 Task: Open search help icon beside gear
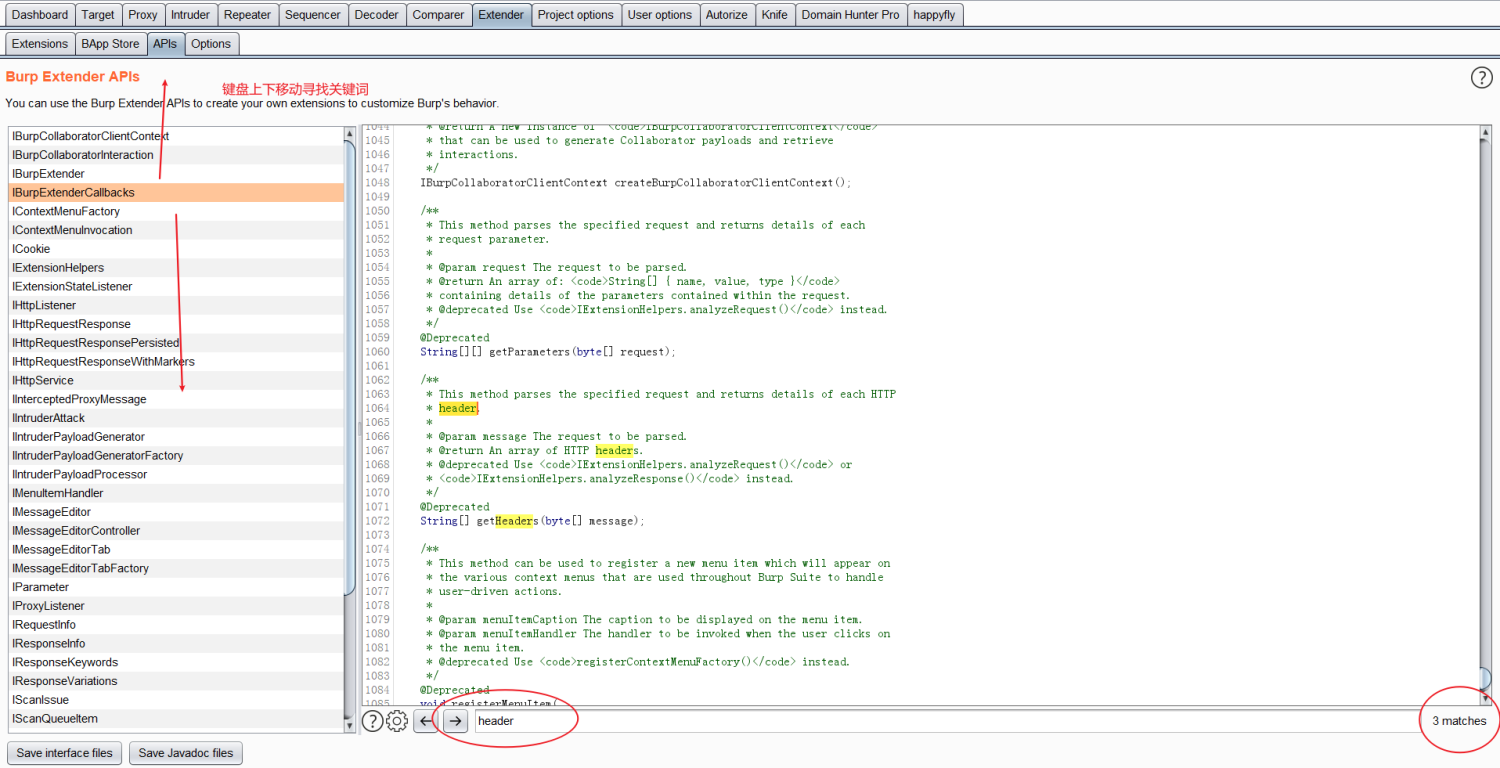tap(372, 721)
